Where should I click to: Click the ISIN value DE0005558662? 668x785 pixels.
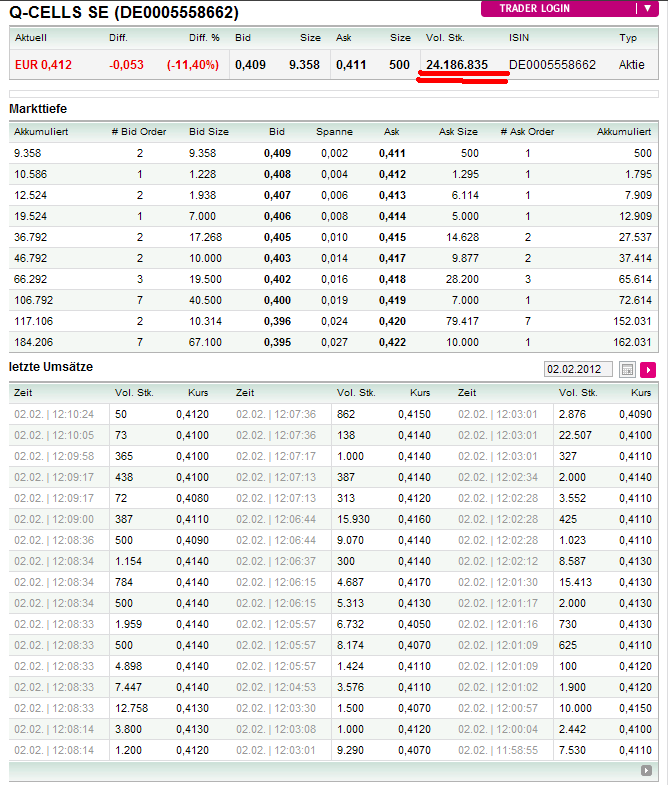click(552, 65)
